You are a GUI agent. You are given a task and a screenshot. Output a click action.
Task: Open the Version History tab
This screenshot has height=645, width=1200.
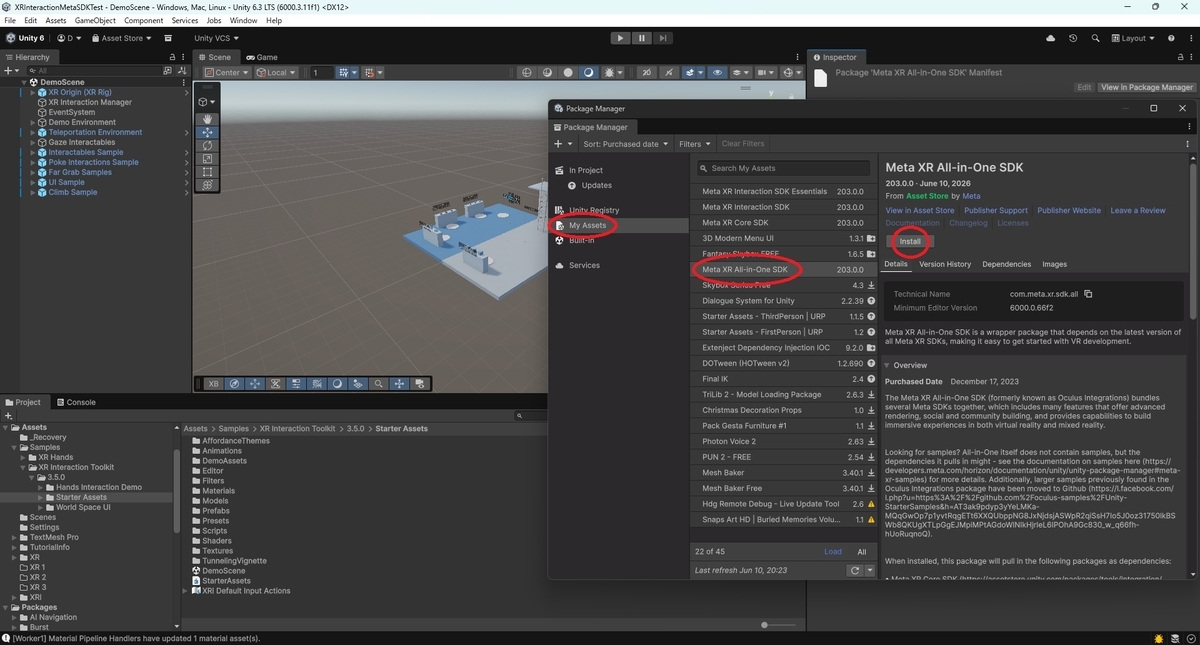click(945, 264)
